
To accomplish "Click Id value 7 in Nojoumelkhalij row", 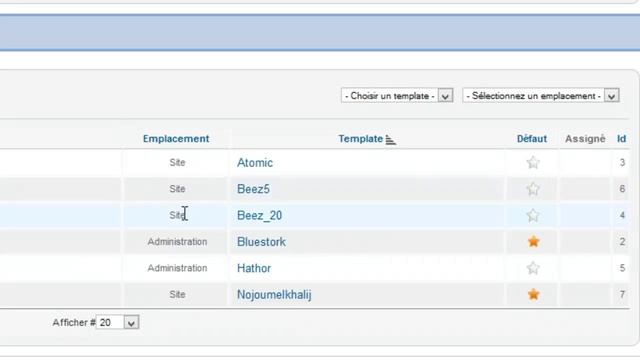I will tap(622, 294).
